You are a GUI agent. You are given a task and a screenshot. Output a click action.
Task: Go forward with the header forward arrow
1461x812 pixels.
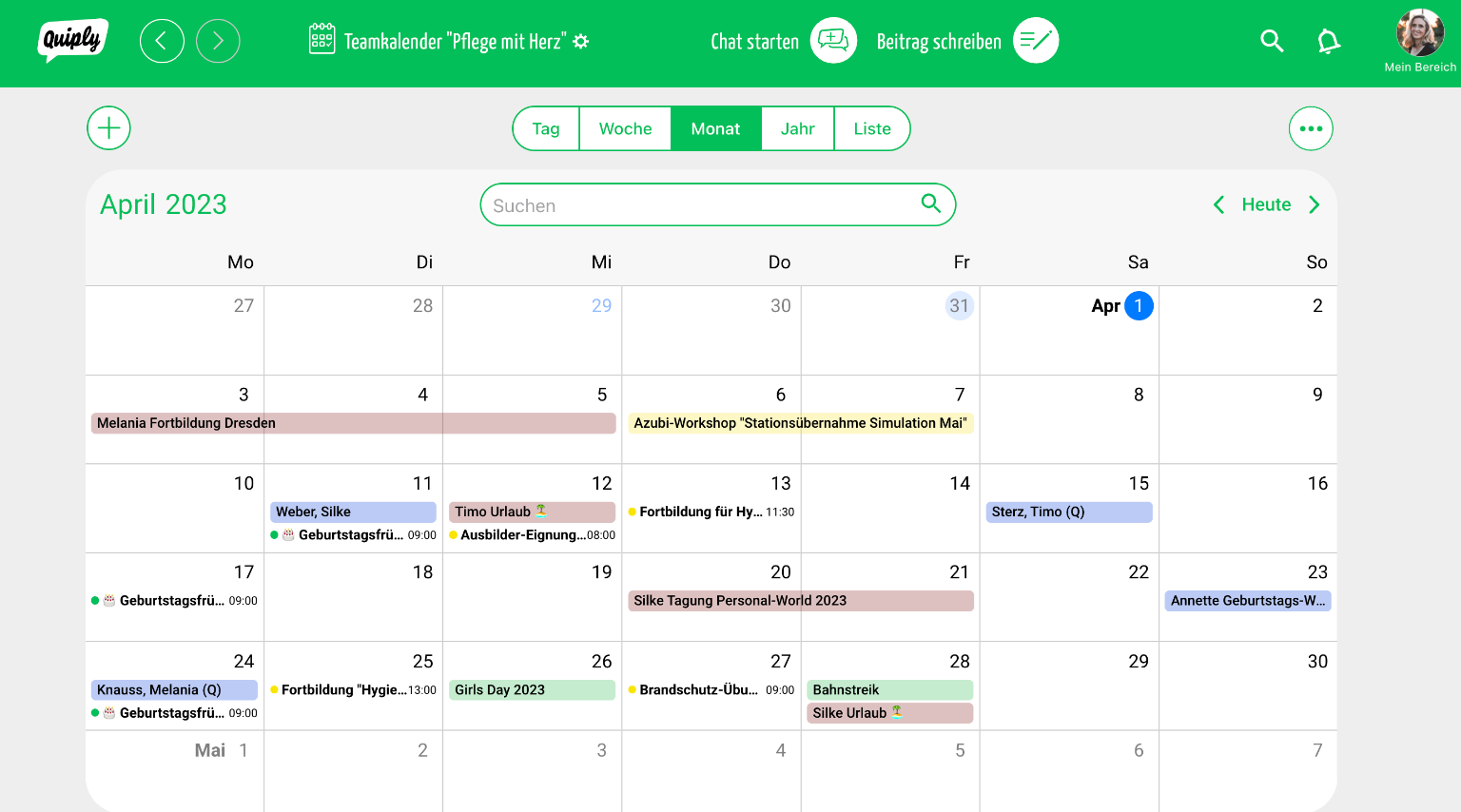click(x=218, y=42)
